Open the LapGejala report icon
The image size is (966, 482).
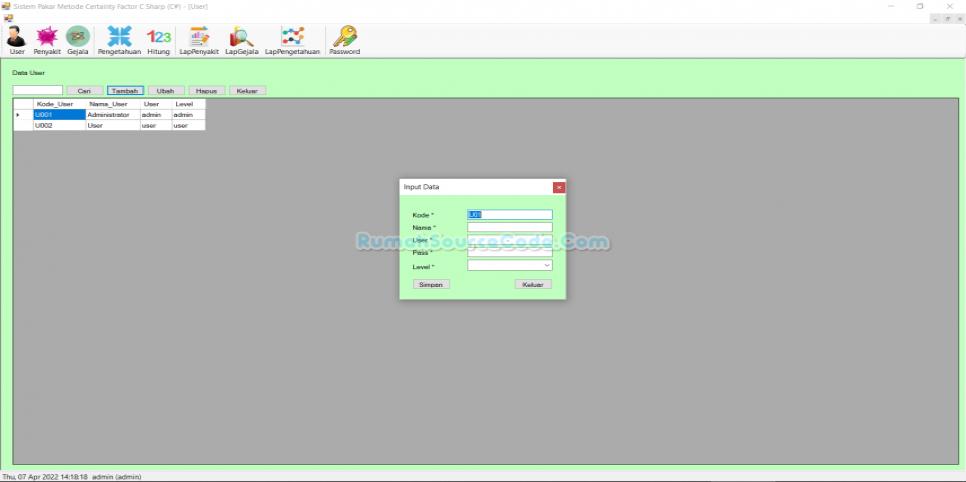click(242, 41)
